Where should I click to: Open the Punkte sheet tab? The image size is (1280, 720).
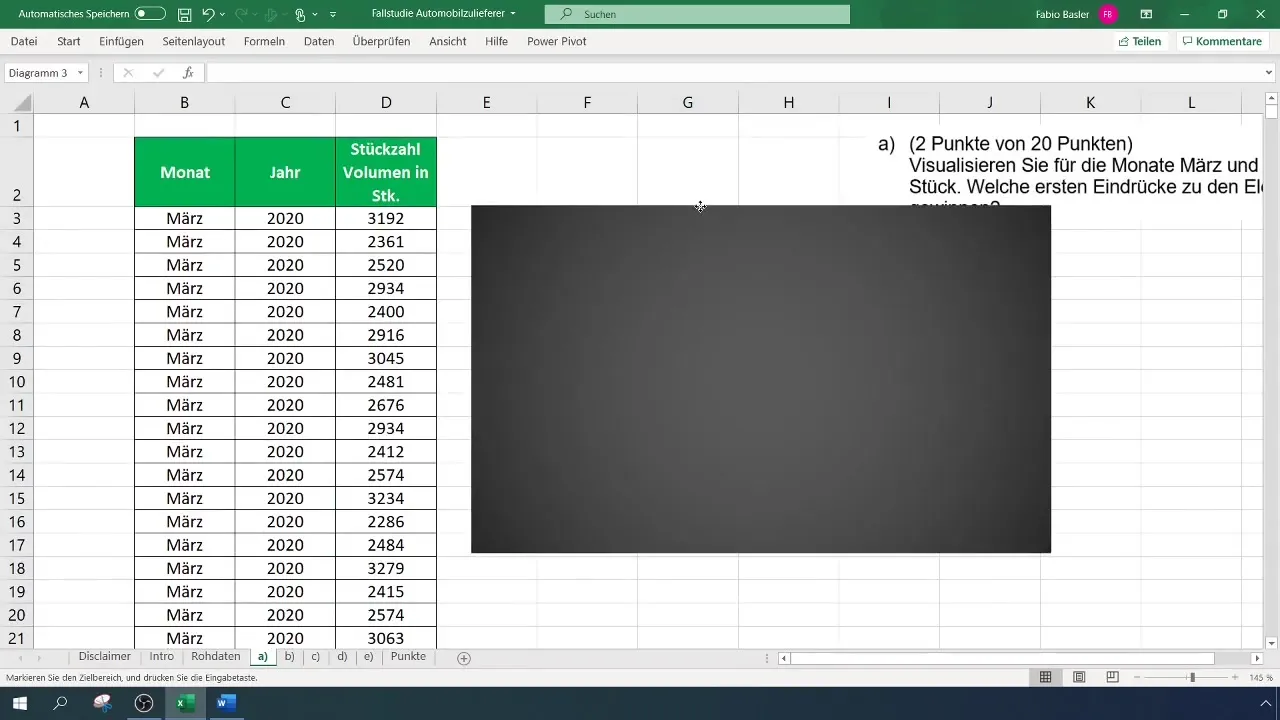[x=408, y=657]
